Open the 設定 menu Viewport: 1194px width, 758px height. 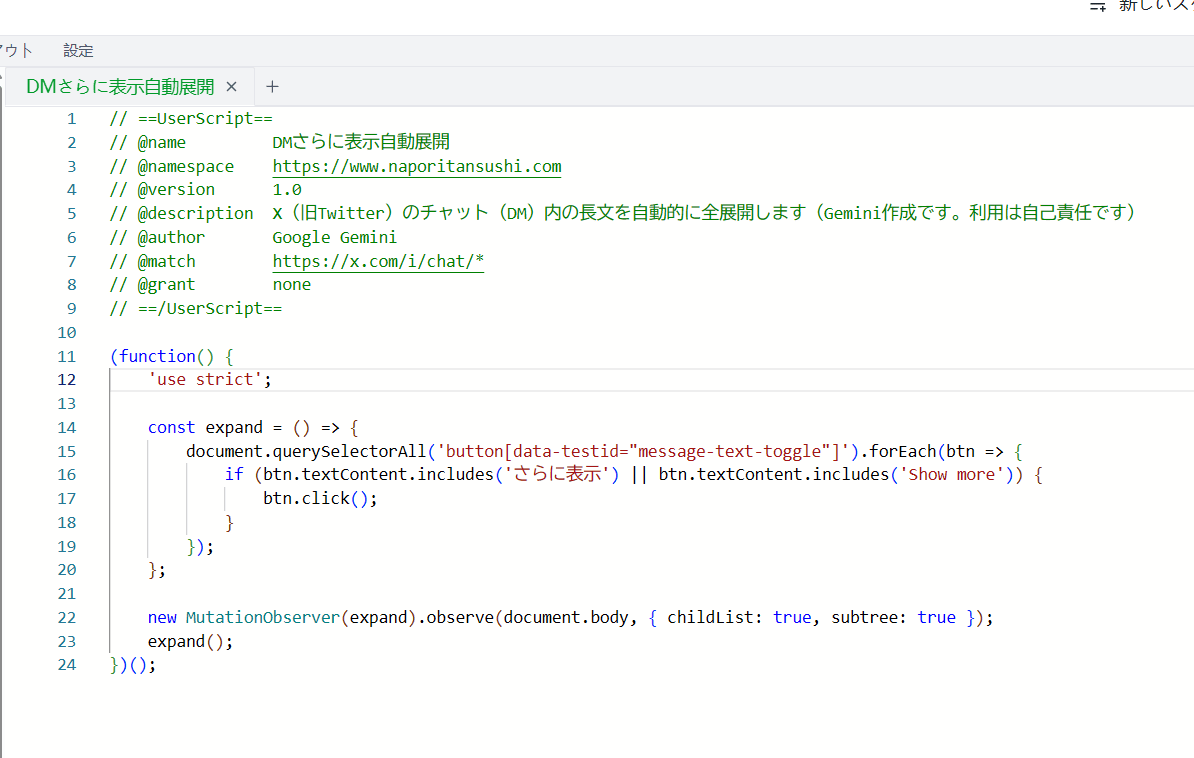click(x=78, y=50)
